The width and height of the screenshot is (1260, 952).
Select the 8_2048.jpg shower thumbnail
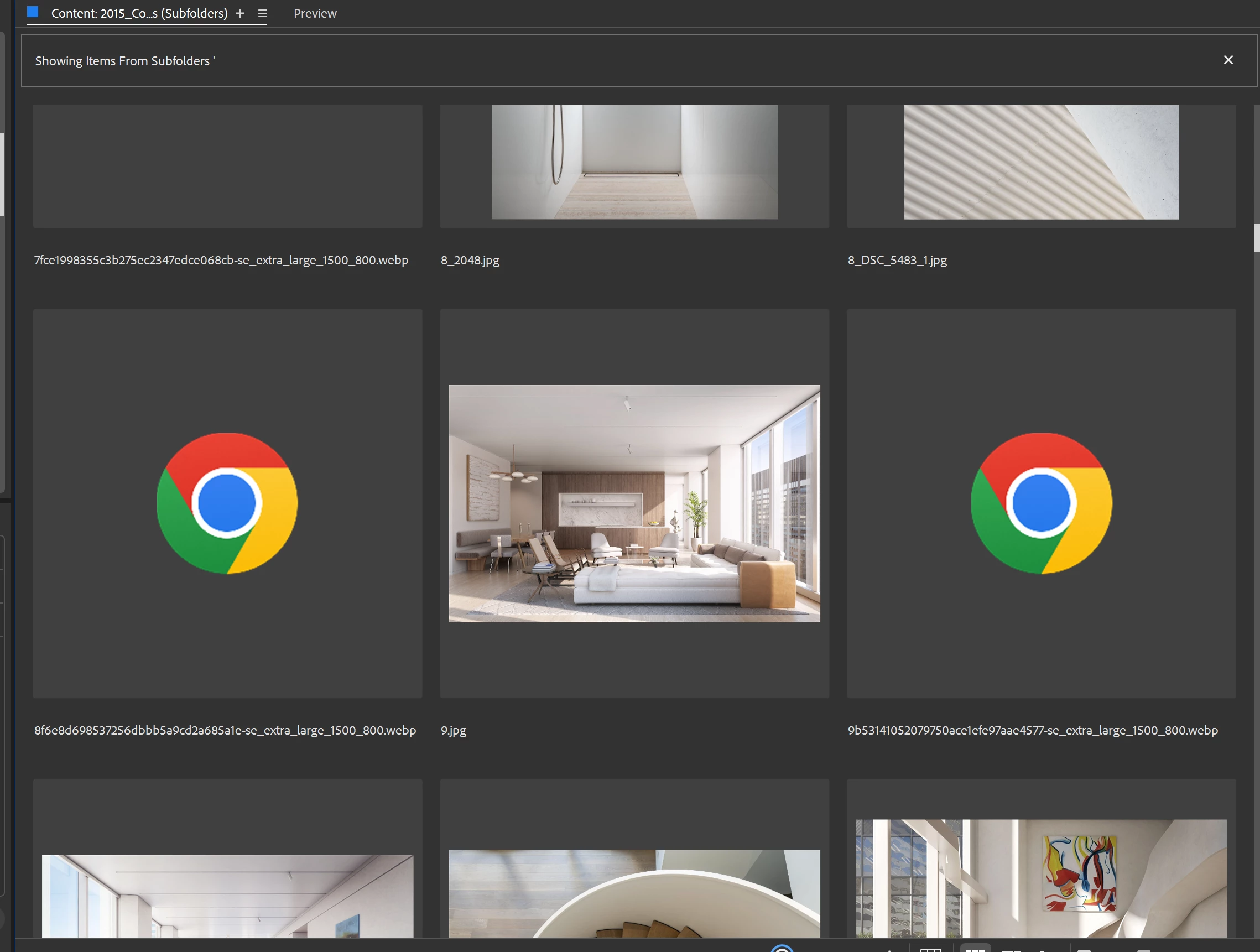[634, 162]
